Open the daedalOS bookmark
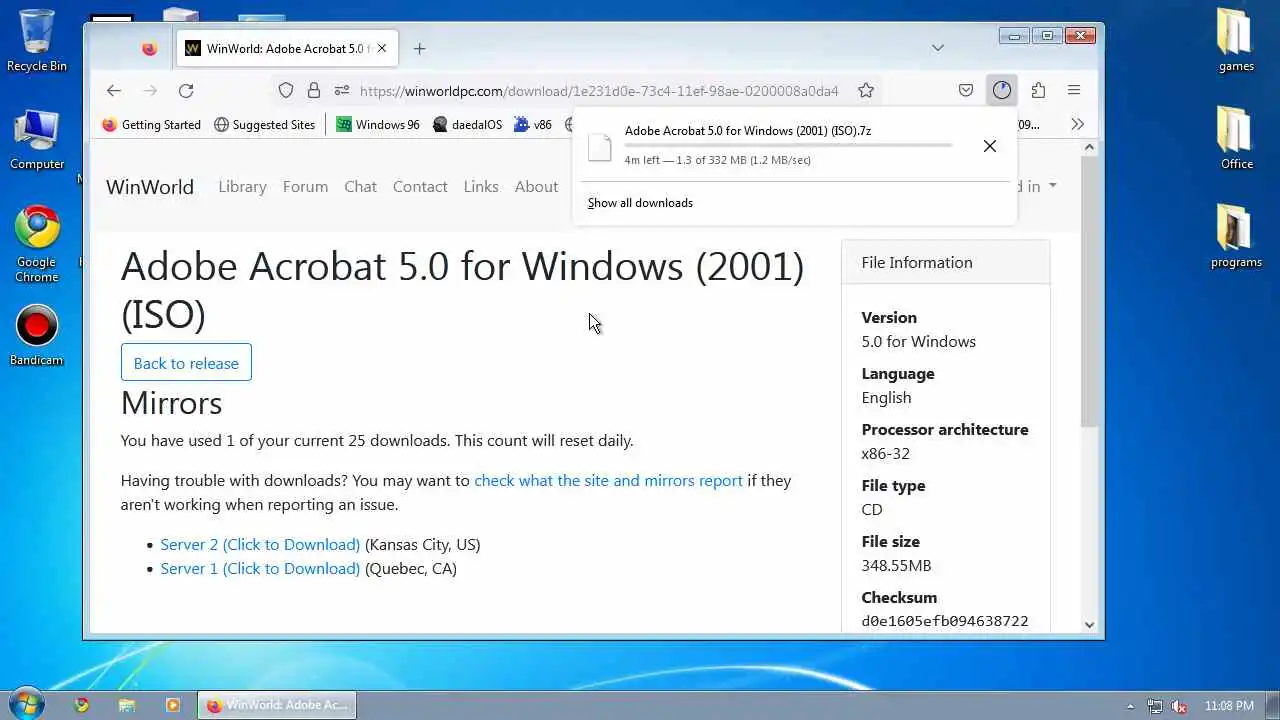The width and height of the screenshot is (1280, 720). tap(467, 125)
